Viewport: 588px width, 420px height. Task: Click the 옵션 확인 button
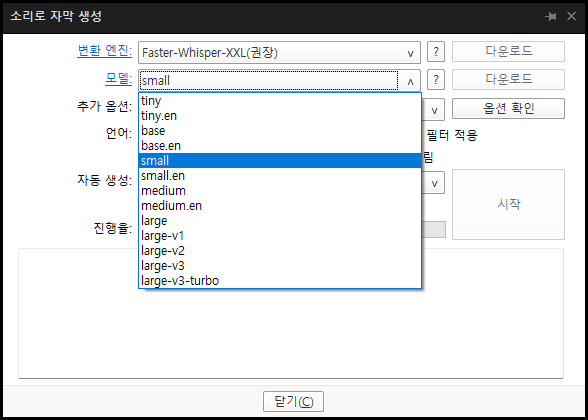click(x=508, y=108)
